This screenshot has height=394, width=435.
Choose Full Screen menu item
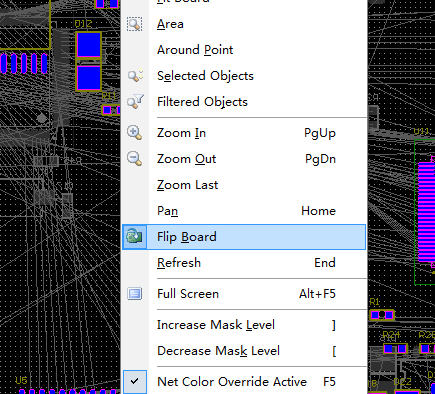(244, 294)
